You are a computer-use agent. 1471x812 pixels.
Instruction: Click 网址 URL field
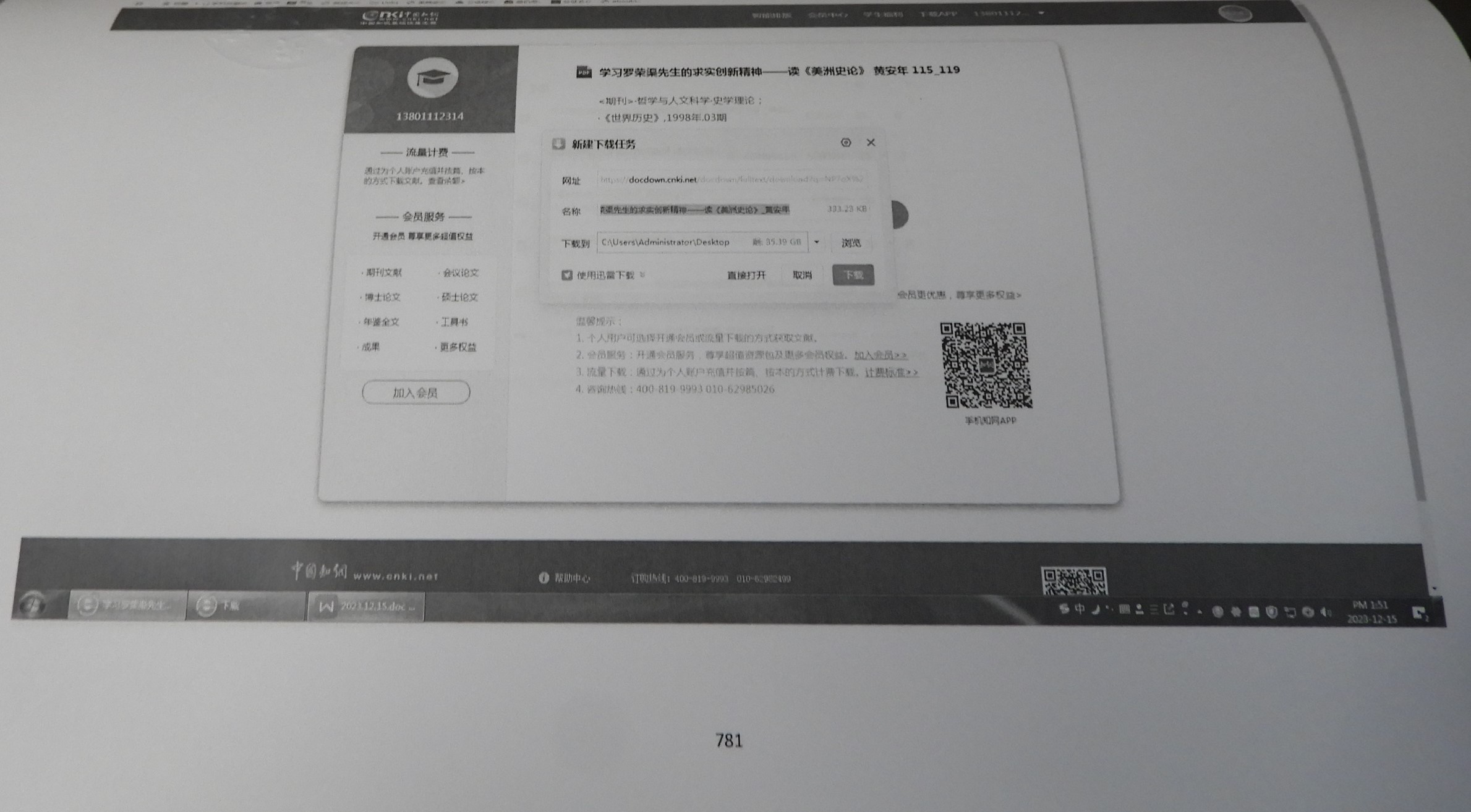coord(733,180)
